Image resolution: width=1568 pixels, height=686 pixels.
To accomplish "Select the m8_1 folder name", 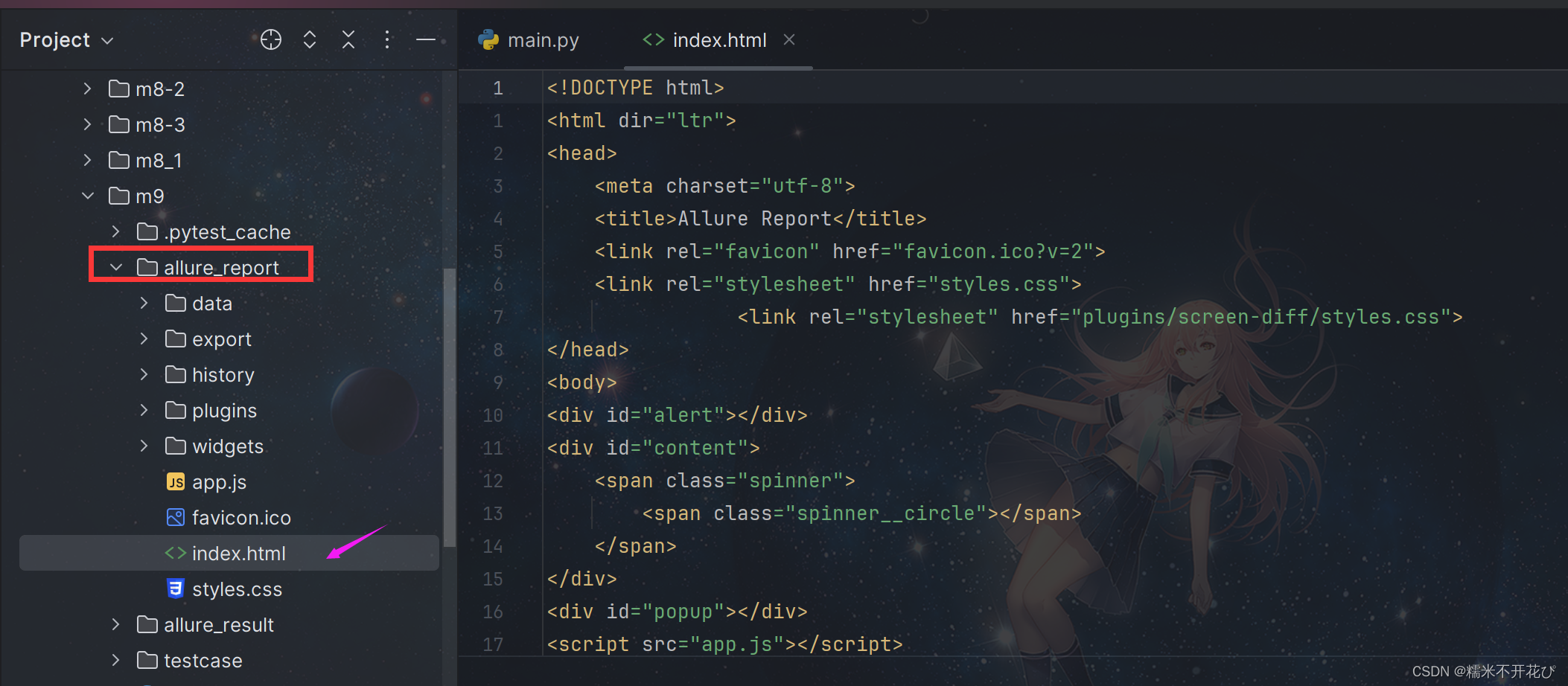I will (x=159, y=161).
